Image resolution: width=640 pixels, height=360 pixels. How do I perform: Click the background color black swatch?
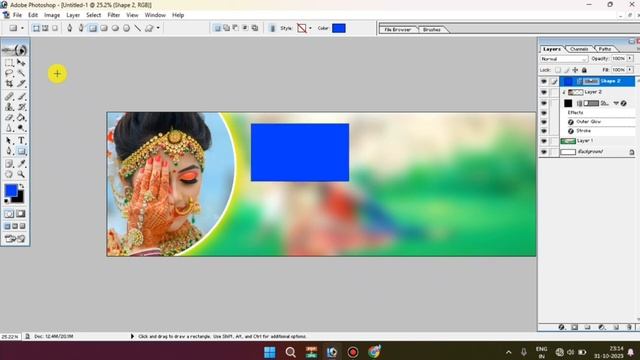pyautogui.click(x=19, y=199)
